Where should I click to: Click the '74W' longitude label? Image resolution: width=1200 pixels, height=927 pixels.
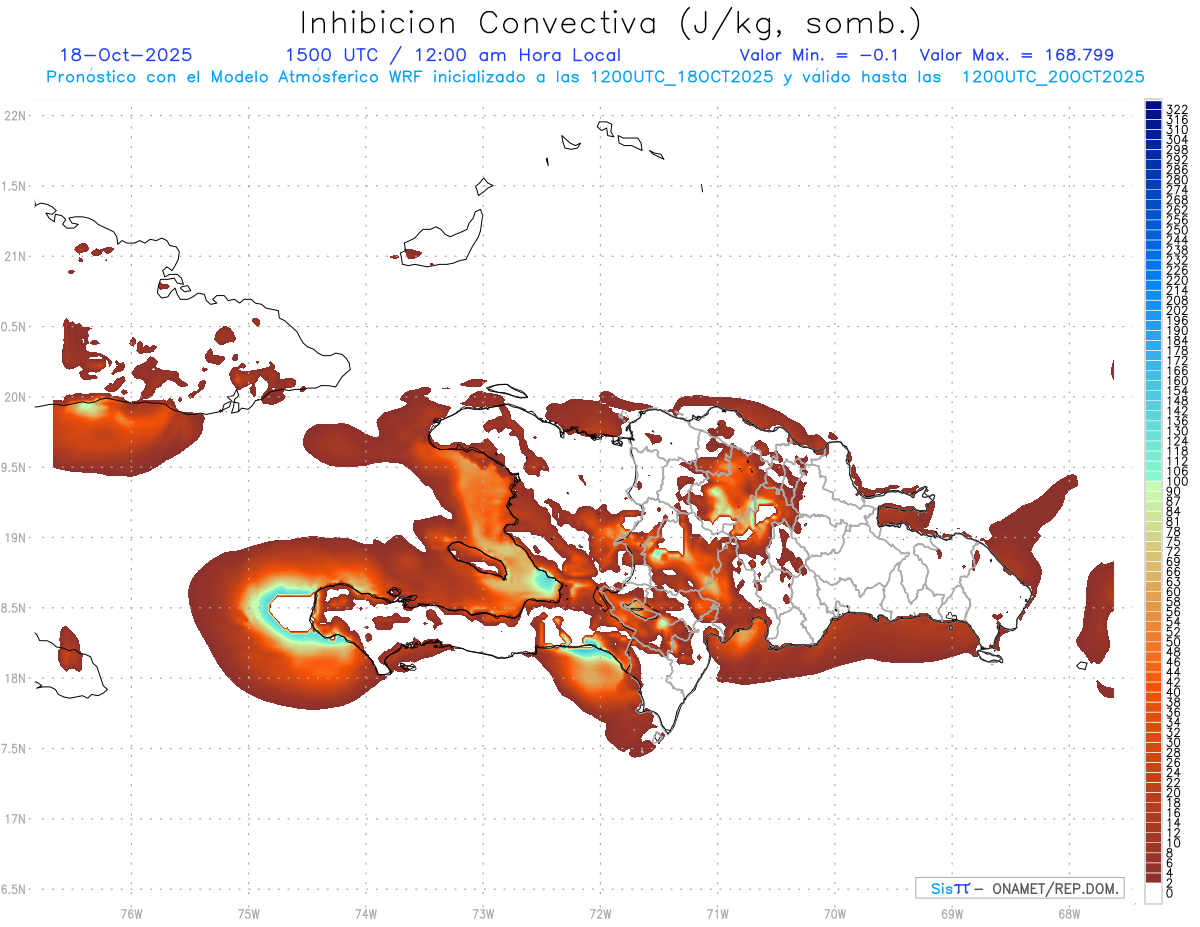tap(365, 912)
